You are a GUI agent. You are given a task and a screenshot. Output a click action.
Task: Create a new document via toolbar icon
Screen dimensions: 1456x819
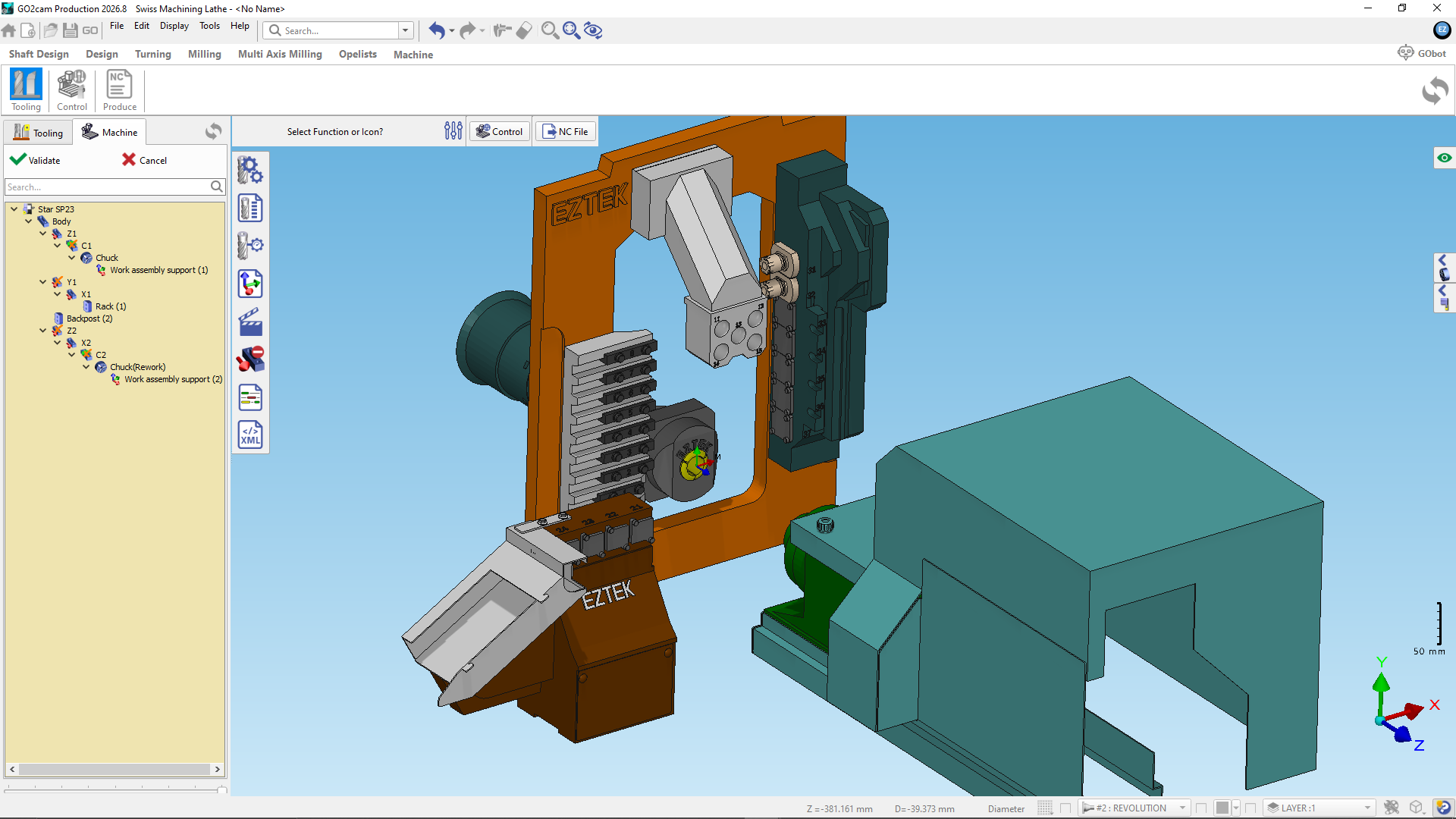point(28,30)
